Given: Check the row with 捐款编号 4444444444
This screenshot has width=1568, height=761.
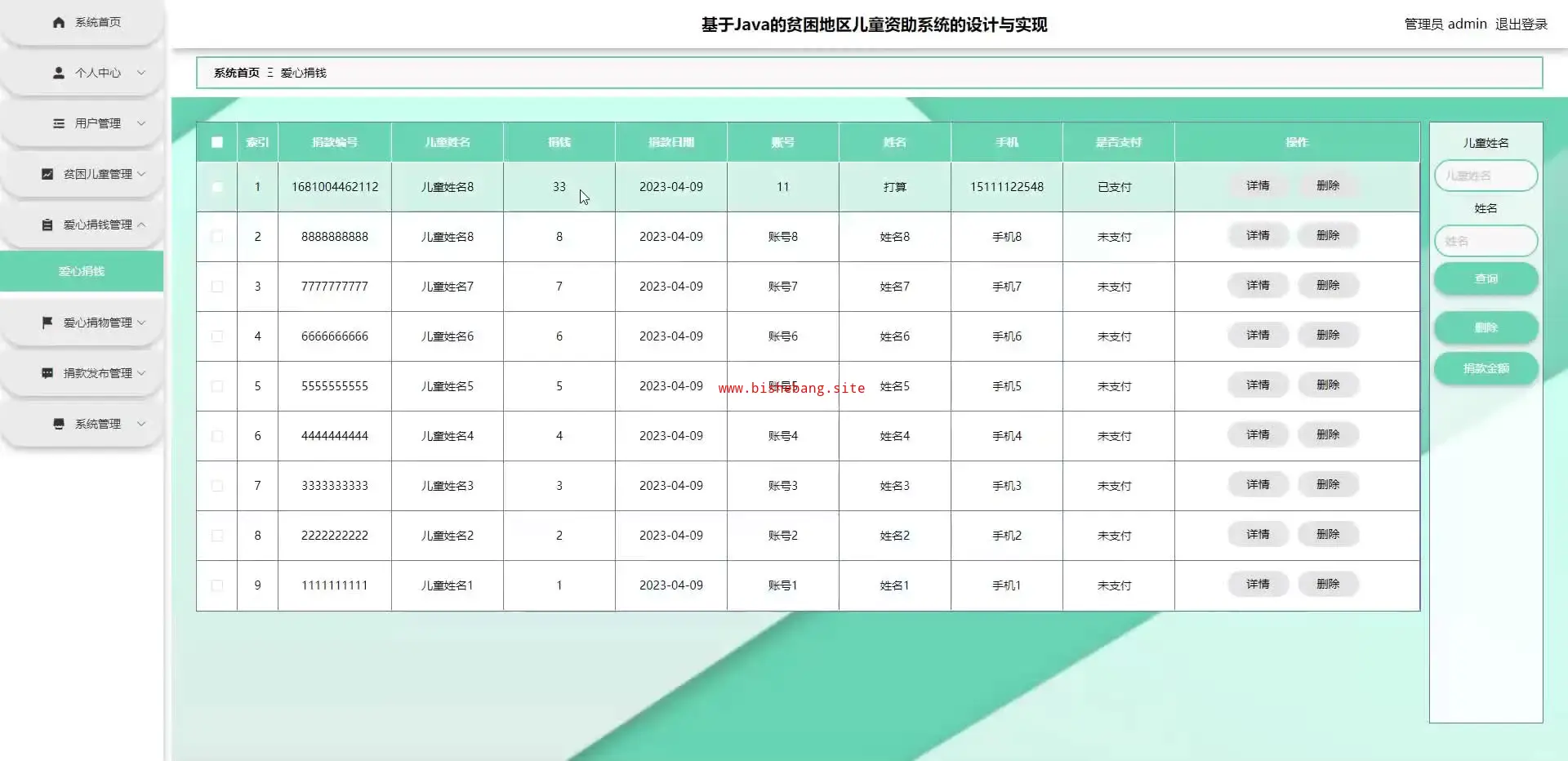Looking at the screenshot, I should 217,436.
